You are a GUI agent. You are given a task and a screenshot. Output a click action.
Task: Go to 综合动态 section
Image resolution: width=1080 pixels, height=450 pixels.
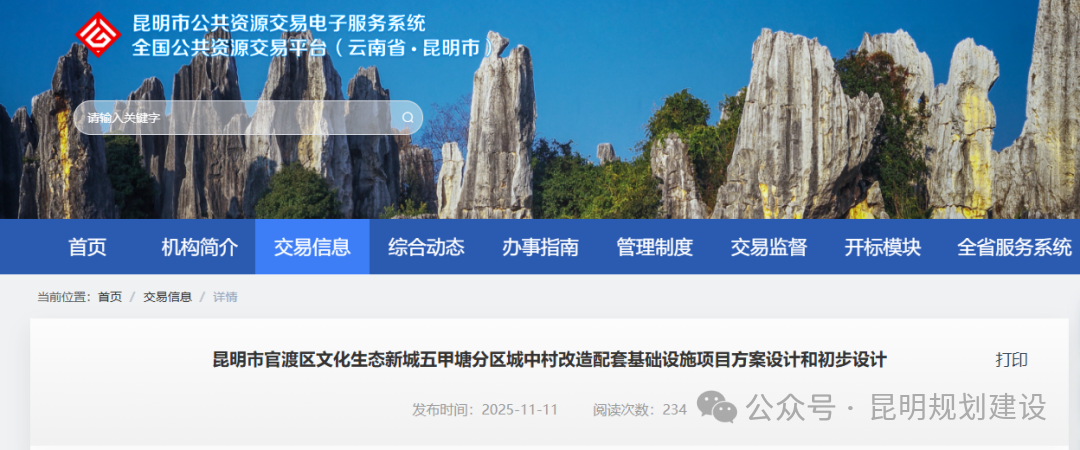(x=426, y=247)
